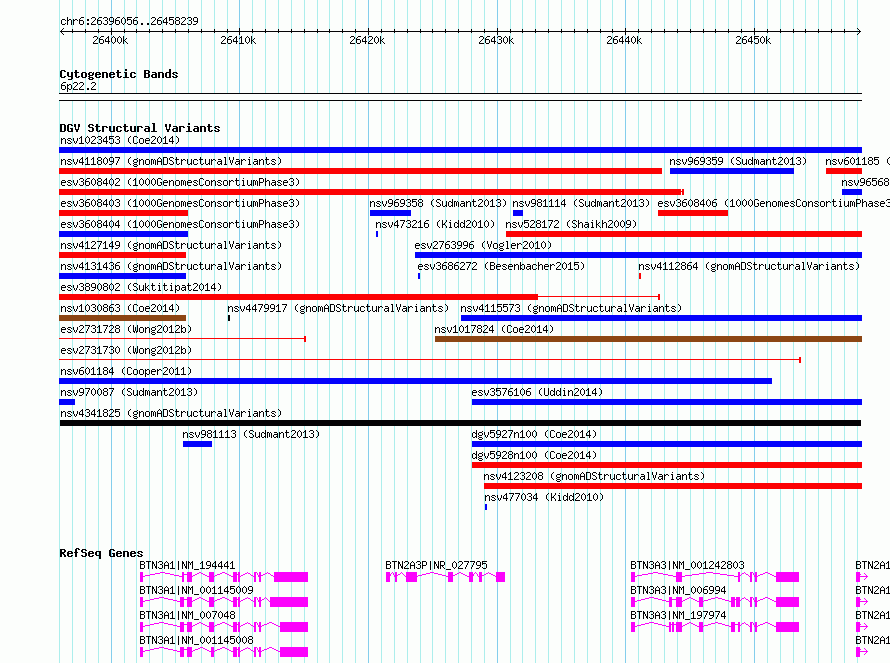This screenshot has height=663, width=890.
Task: Select the esv3608406 variant label
Action: pos(774,203)
